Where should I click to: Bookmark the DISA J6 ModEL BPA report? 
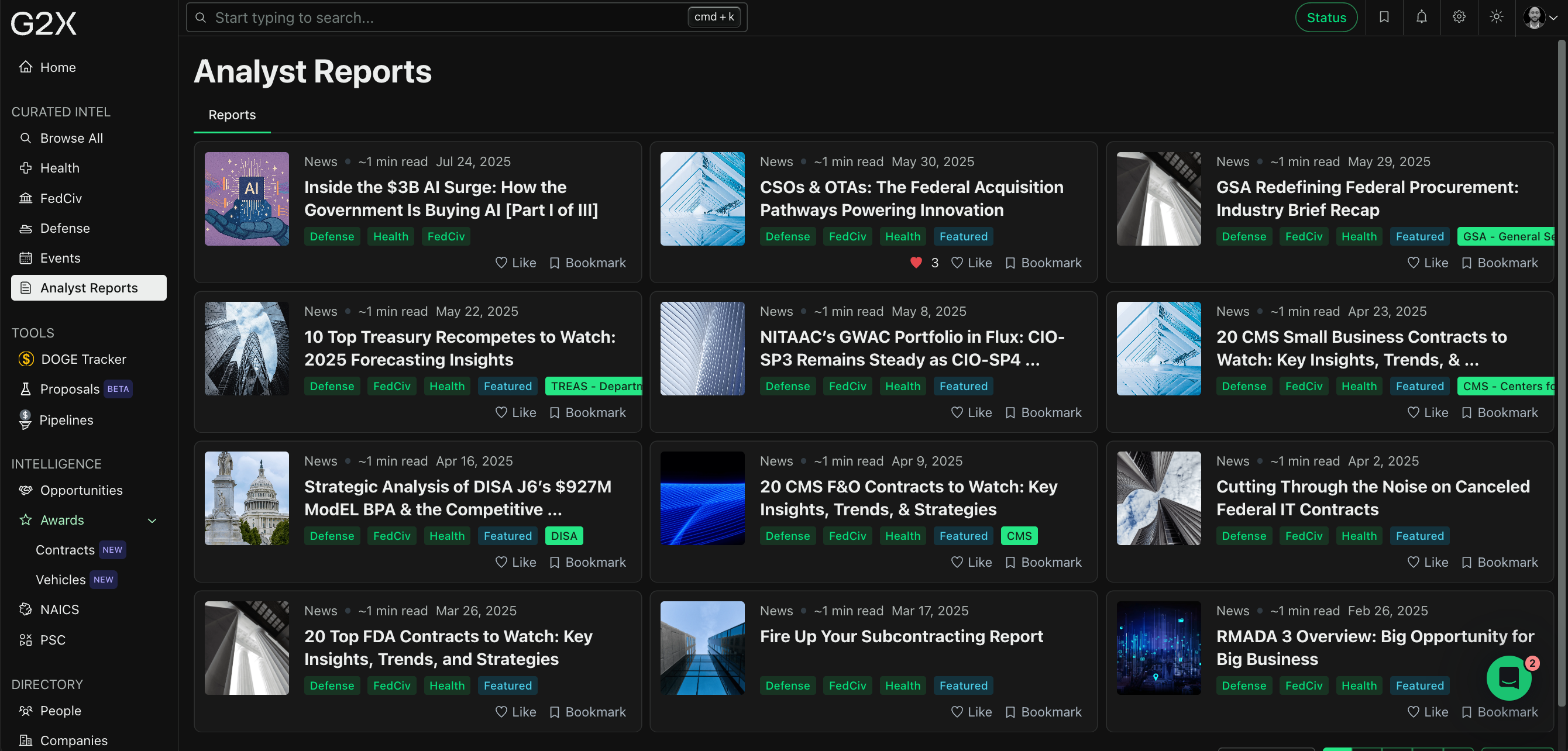(x=587, y=562)
